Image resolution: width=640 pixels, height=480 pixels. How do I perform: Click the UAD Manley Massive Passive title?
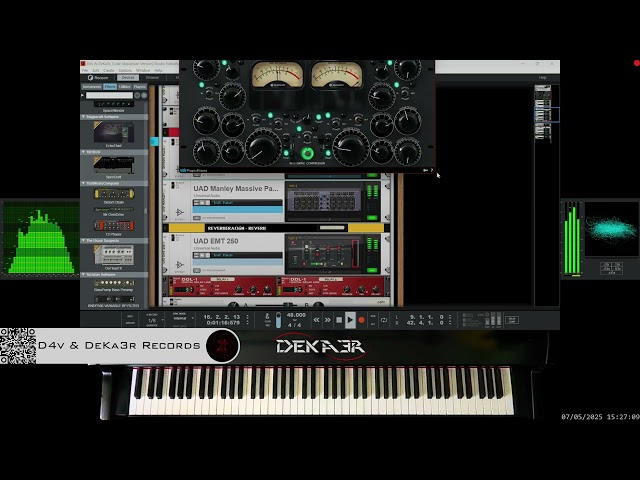(x=236, y=189)
